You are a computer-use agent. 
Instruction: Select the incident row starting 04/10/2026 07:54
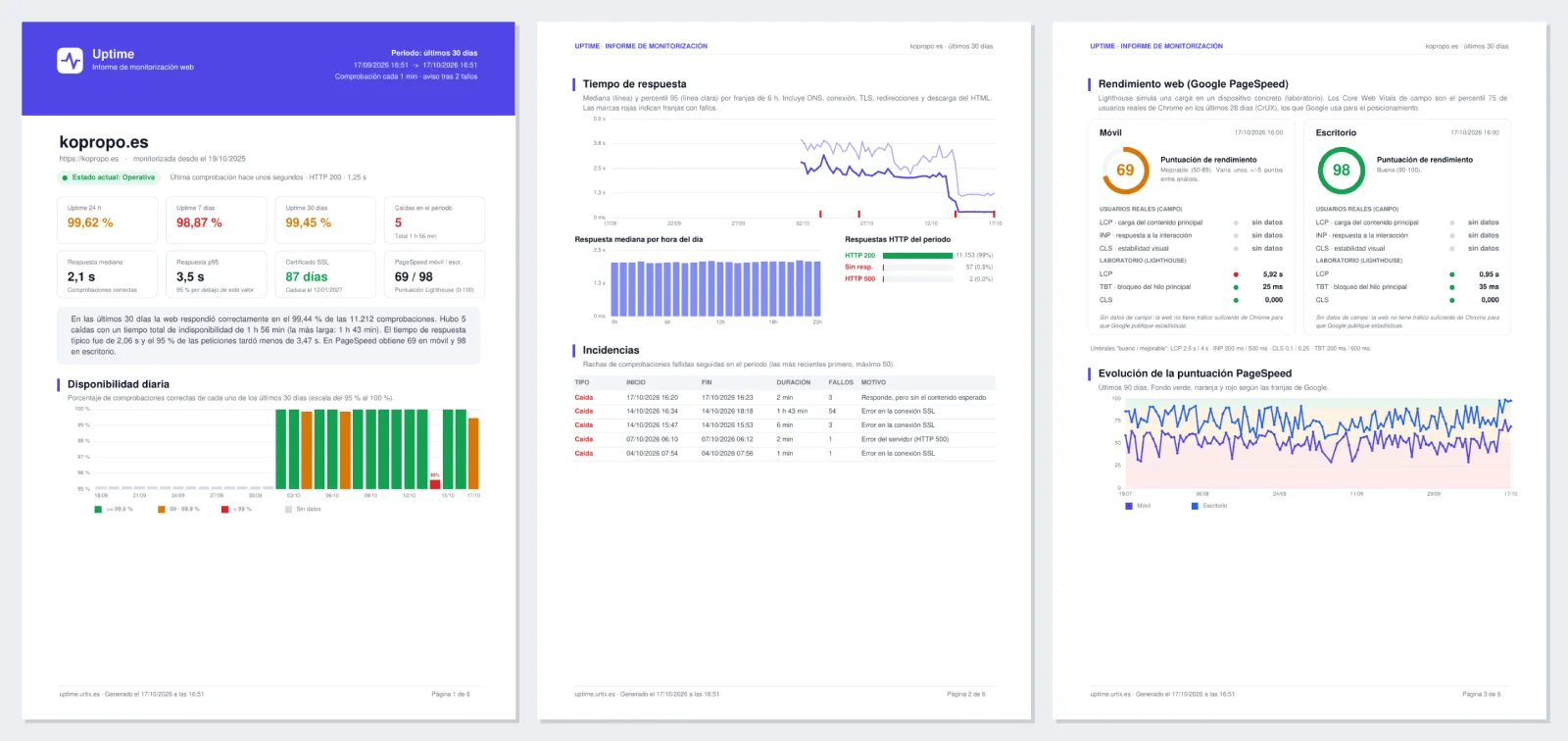(x=784, y=453)
